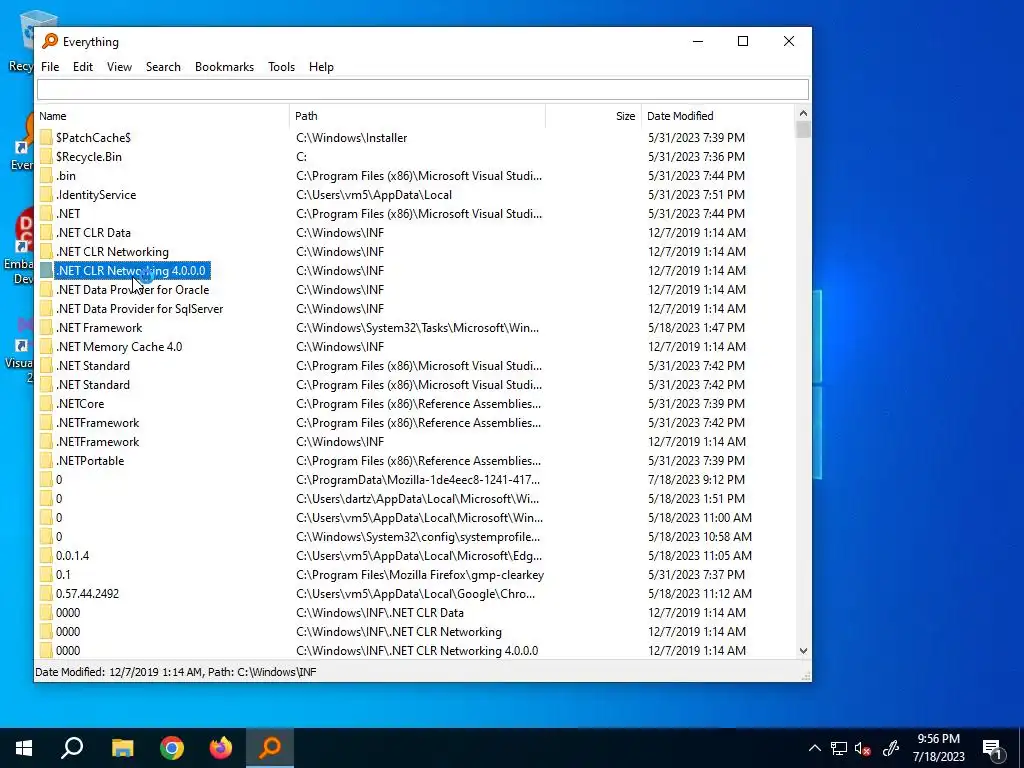The height and width of the screenshot is (768, 1024).
Task: Click the muted volume tray icon
Action: 862,748
